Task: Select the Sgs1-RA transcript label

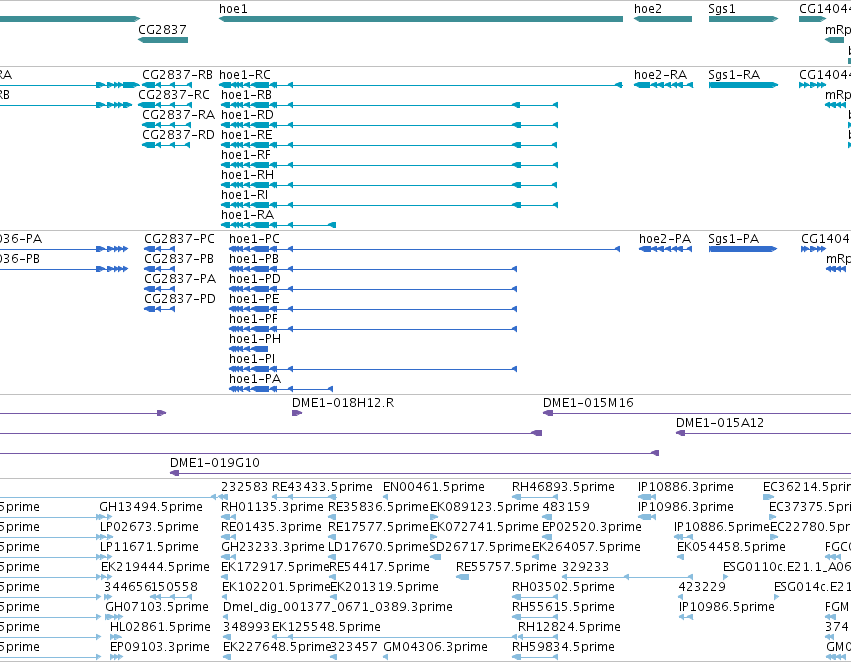Action: coord(734,74)
